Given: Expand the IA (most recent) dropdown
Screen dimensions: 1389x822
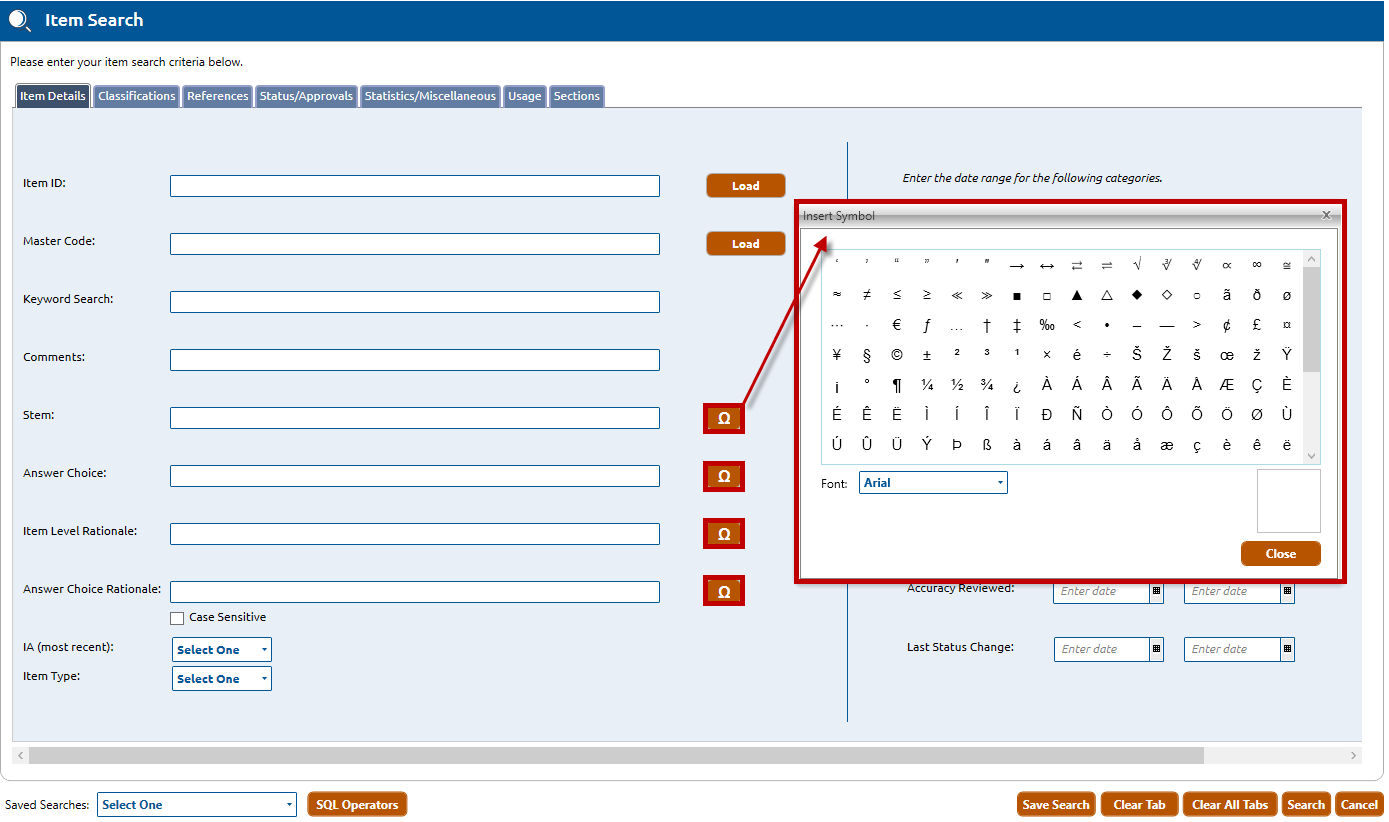Looking at the screenshot, I should (x=221, y=650).
